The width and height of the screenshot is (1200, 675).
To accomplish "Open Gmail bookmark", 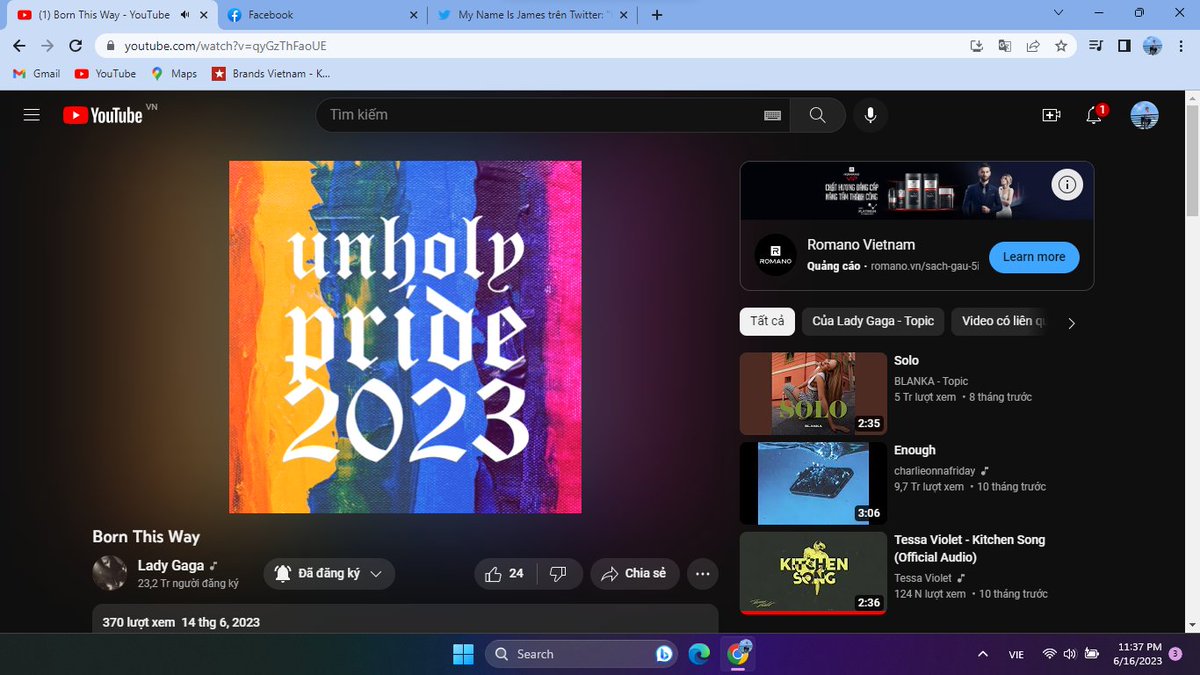I will tap(37, 73).
